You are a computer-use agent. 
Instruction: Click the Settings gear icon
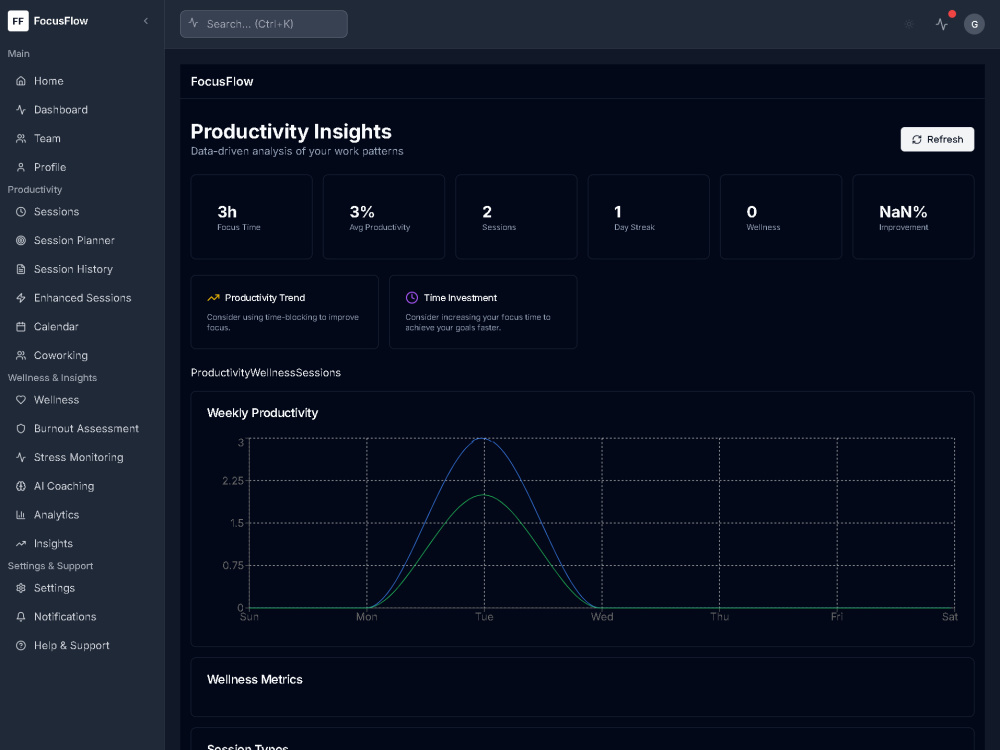21,588
